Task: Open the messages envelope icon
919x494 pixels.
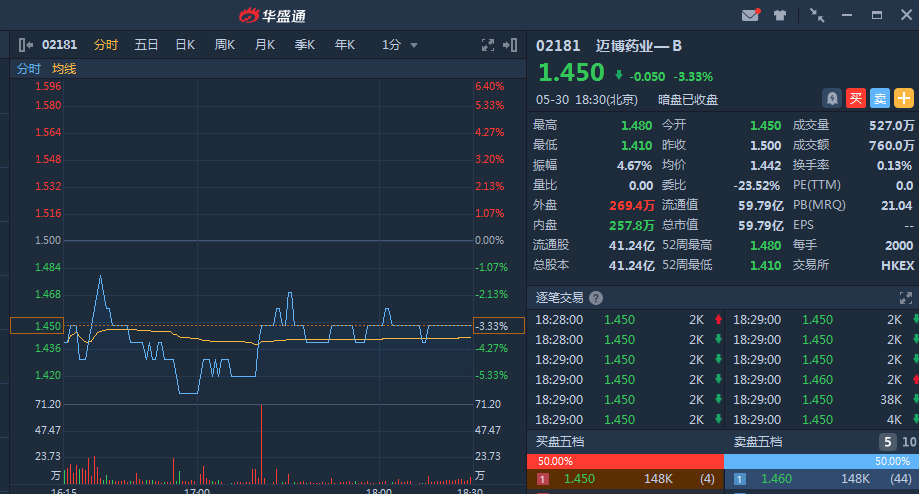Action: click(750, 15)
